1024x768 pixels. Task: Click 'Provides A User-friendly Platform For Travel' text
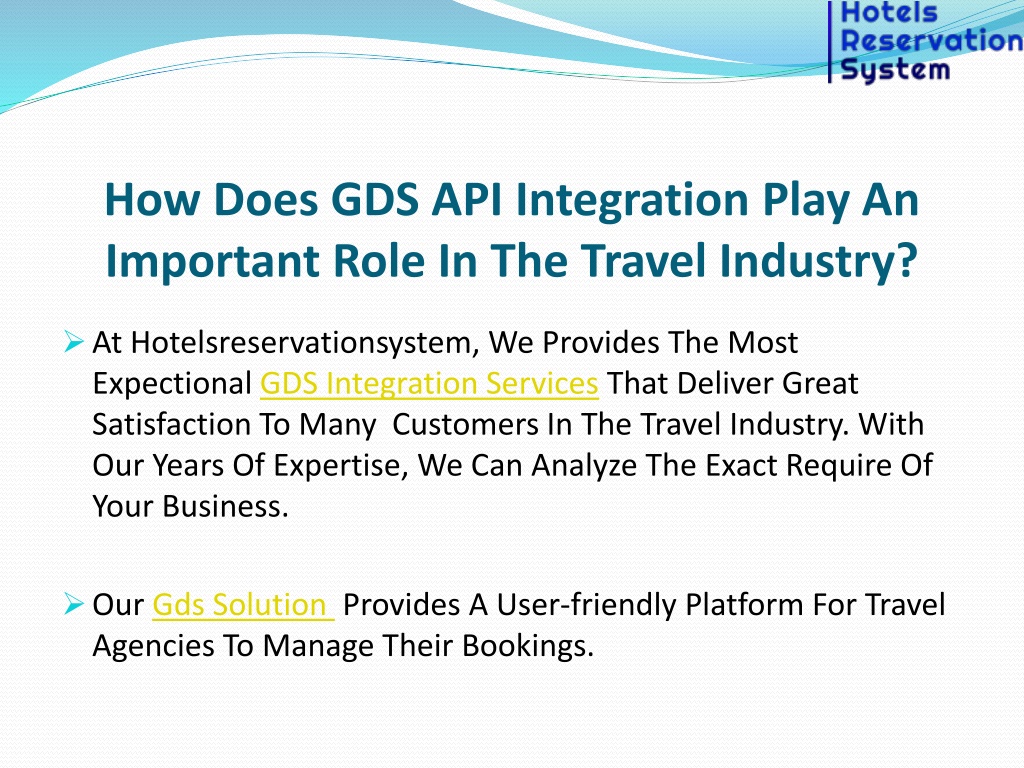[x=644, y=605]
